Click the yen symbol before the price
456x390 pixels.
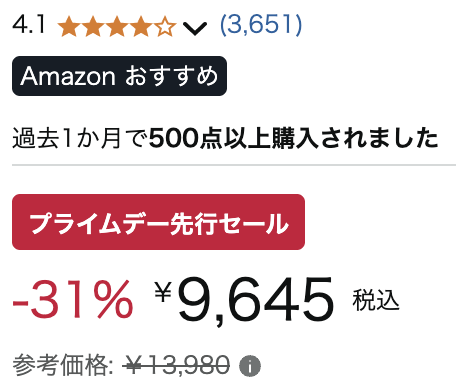163,291
